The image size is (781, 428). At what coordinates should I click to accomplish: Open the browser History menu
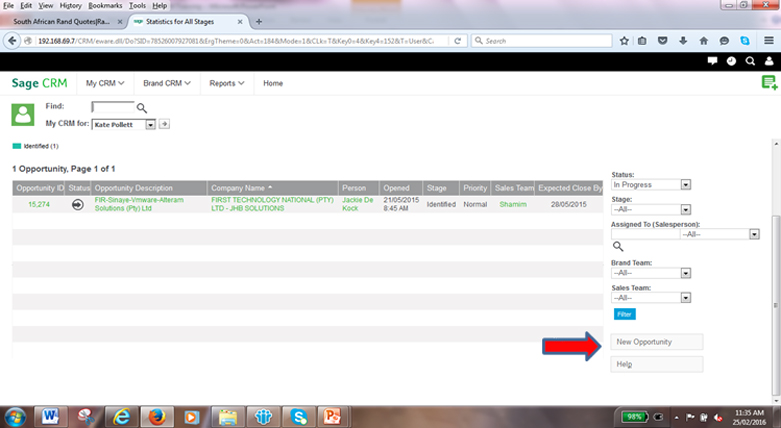pyautogui.click(x=70, y=5)
